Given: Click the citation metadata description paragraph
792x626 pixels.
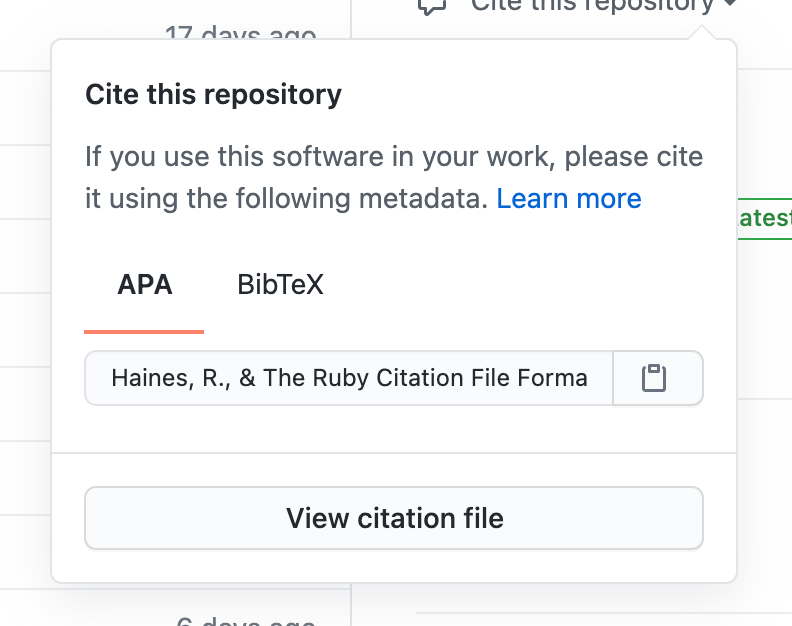Looking at the screenshot, I should (394, 178).
